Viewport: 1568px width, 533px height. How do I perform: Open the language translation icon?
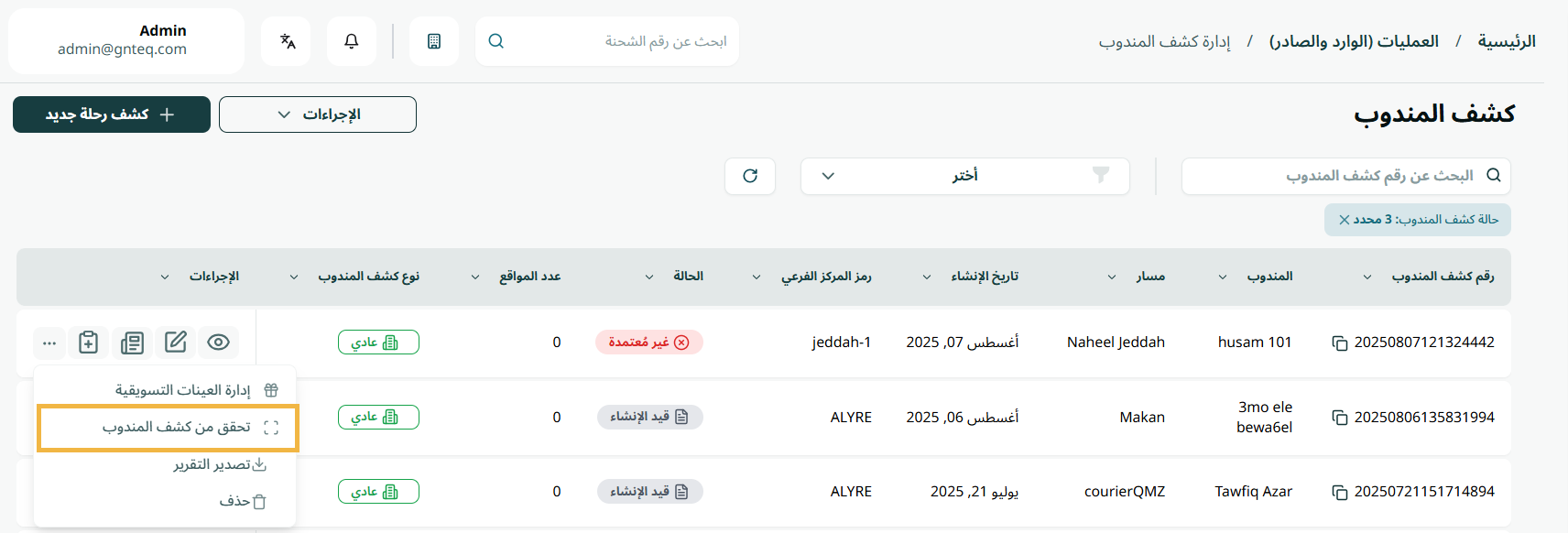(288, 41)
